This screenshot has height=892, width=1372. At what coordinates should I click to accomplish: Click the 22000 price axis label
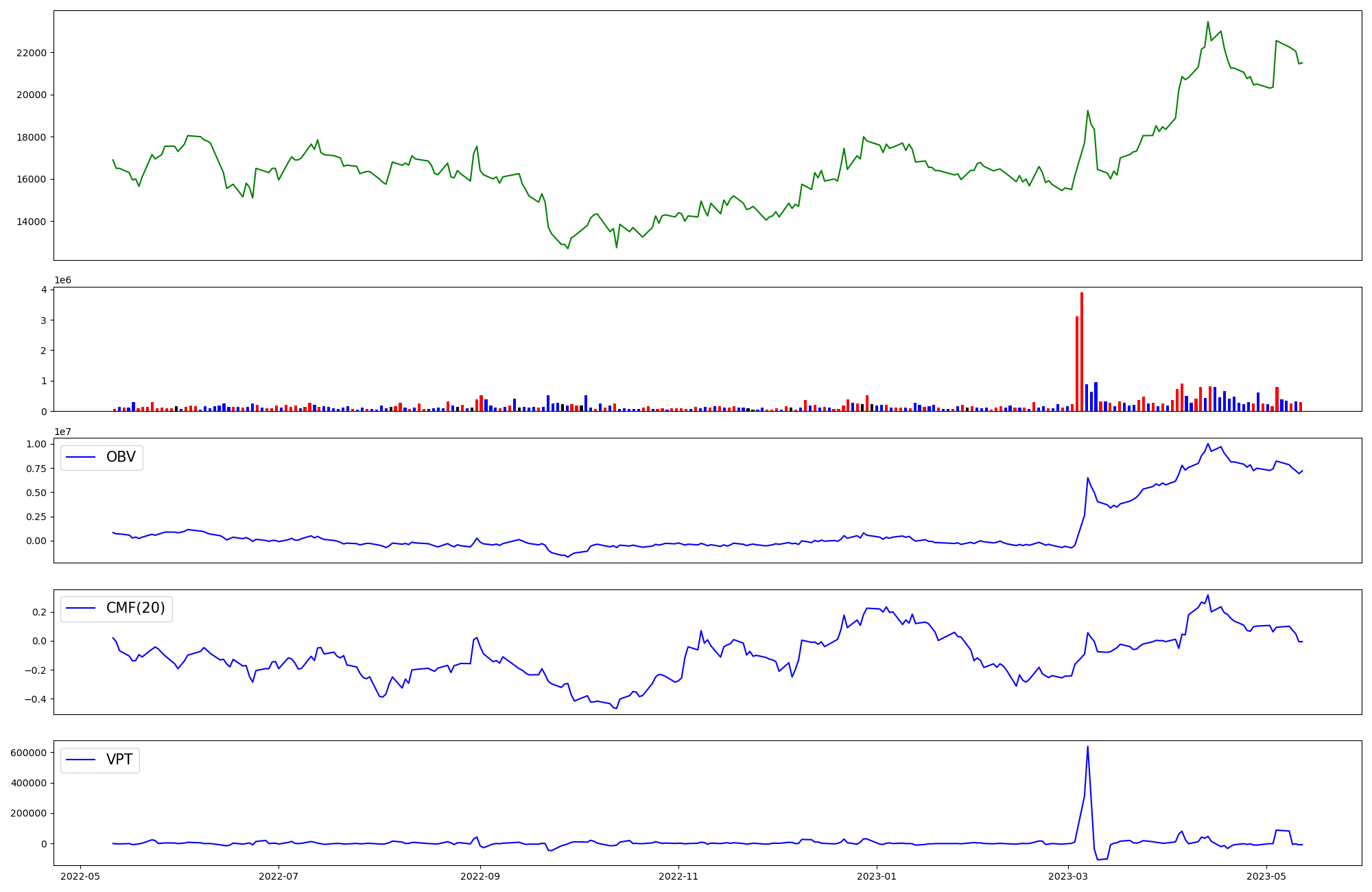[x=30, y=53]
